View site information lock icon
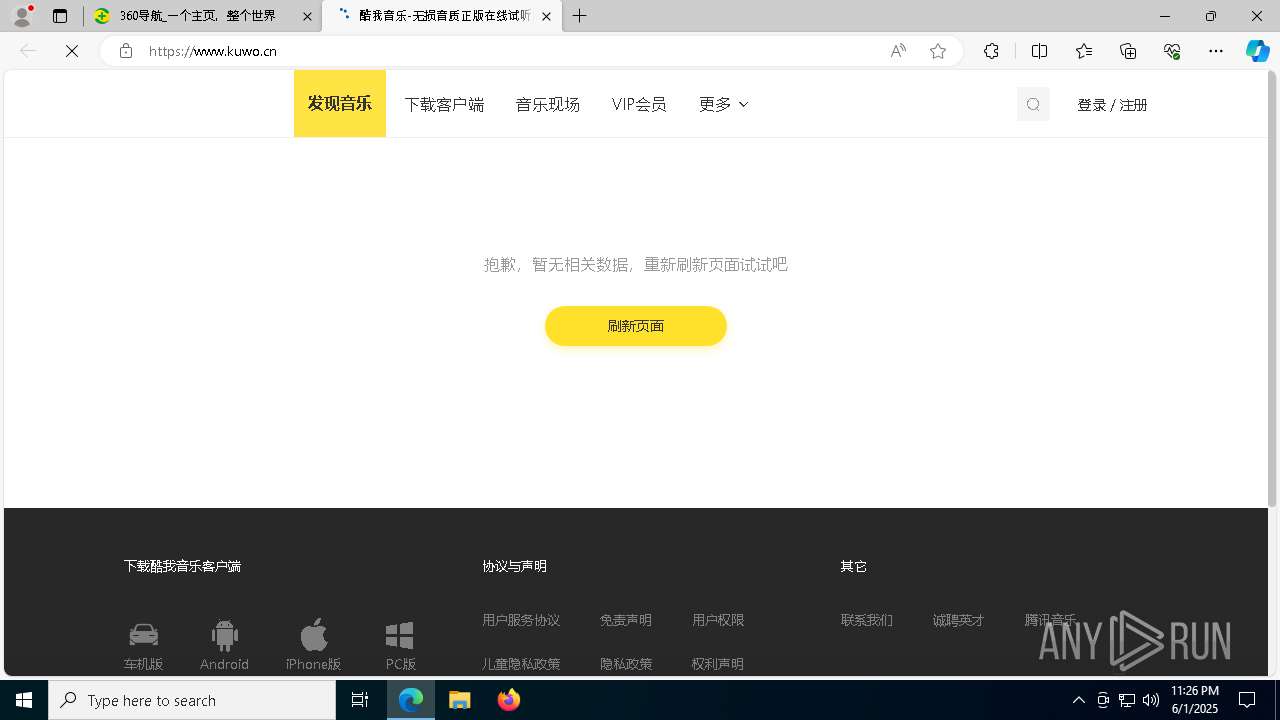Image resolution: width=1280 pixels, height=720 pixels. point(125,51)
